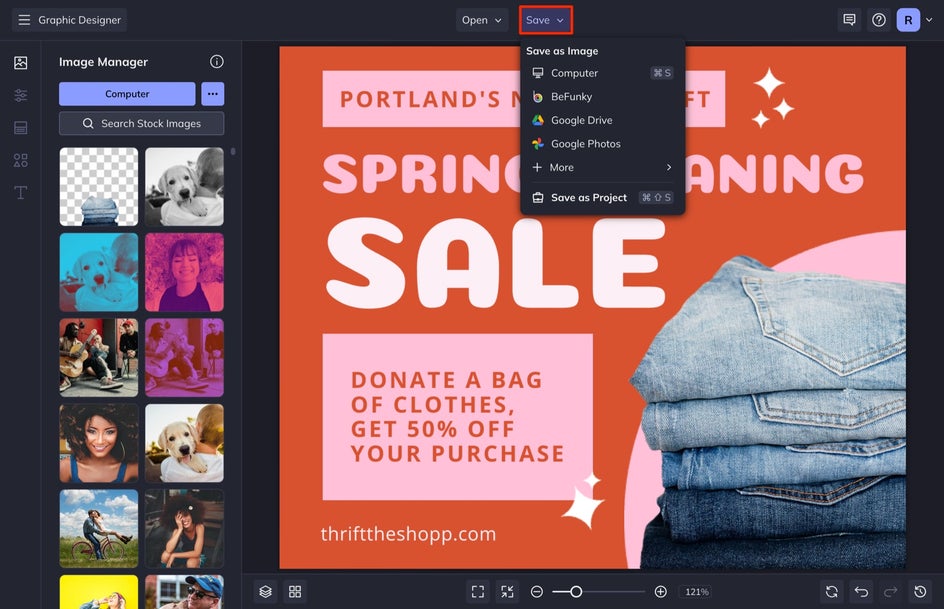The width and height of the screenshot is (944, 609).
Task: Click the zoom to fit screen icon
Action: pos(478,591)
